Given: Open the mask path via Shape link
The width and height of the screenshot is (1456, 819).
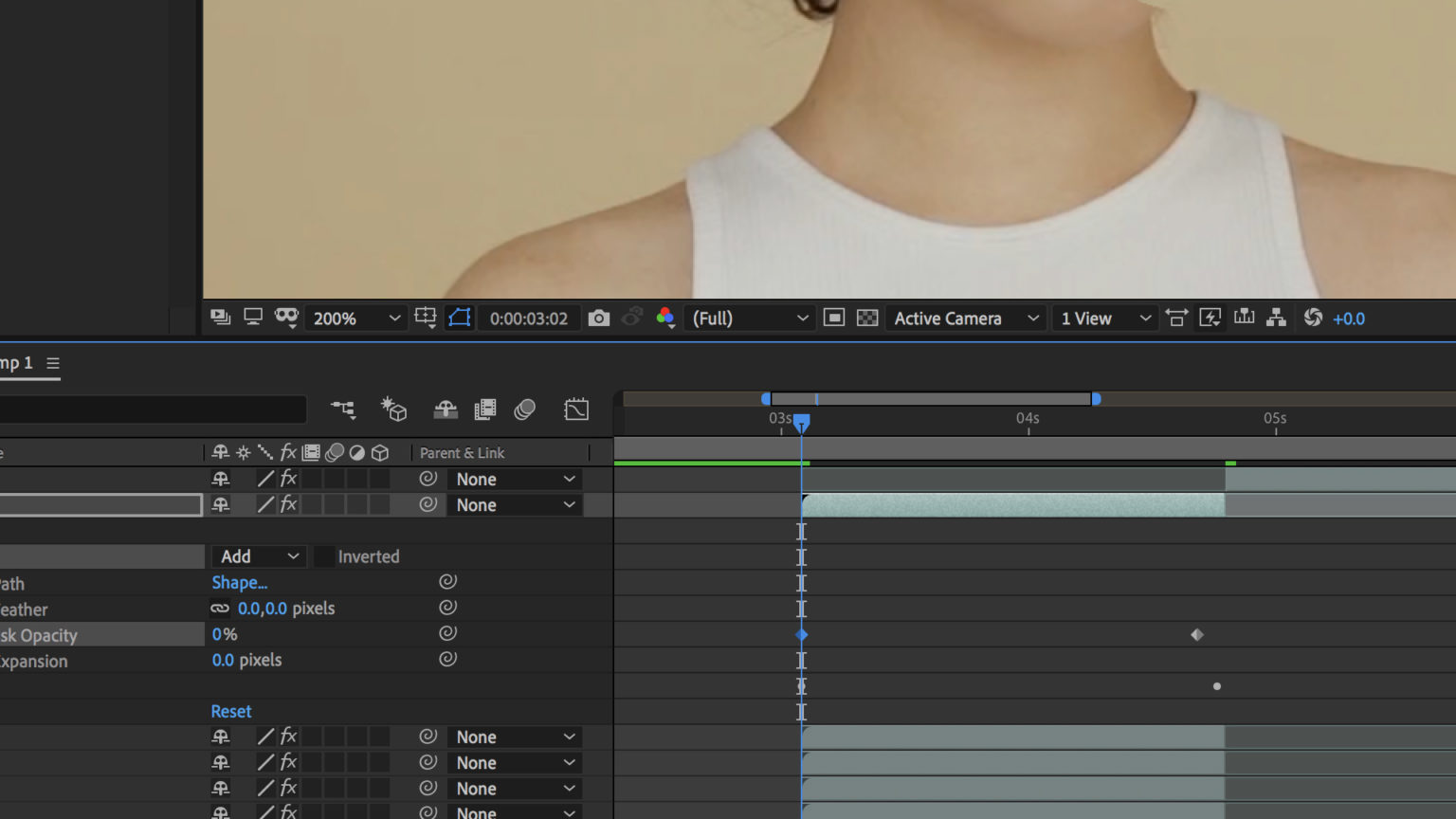Looking at the screenshot, I should pyautogui.click(x=240, y=582).
